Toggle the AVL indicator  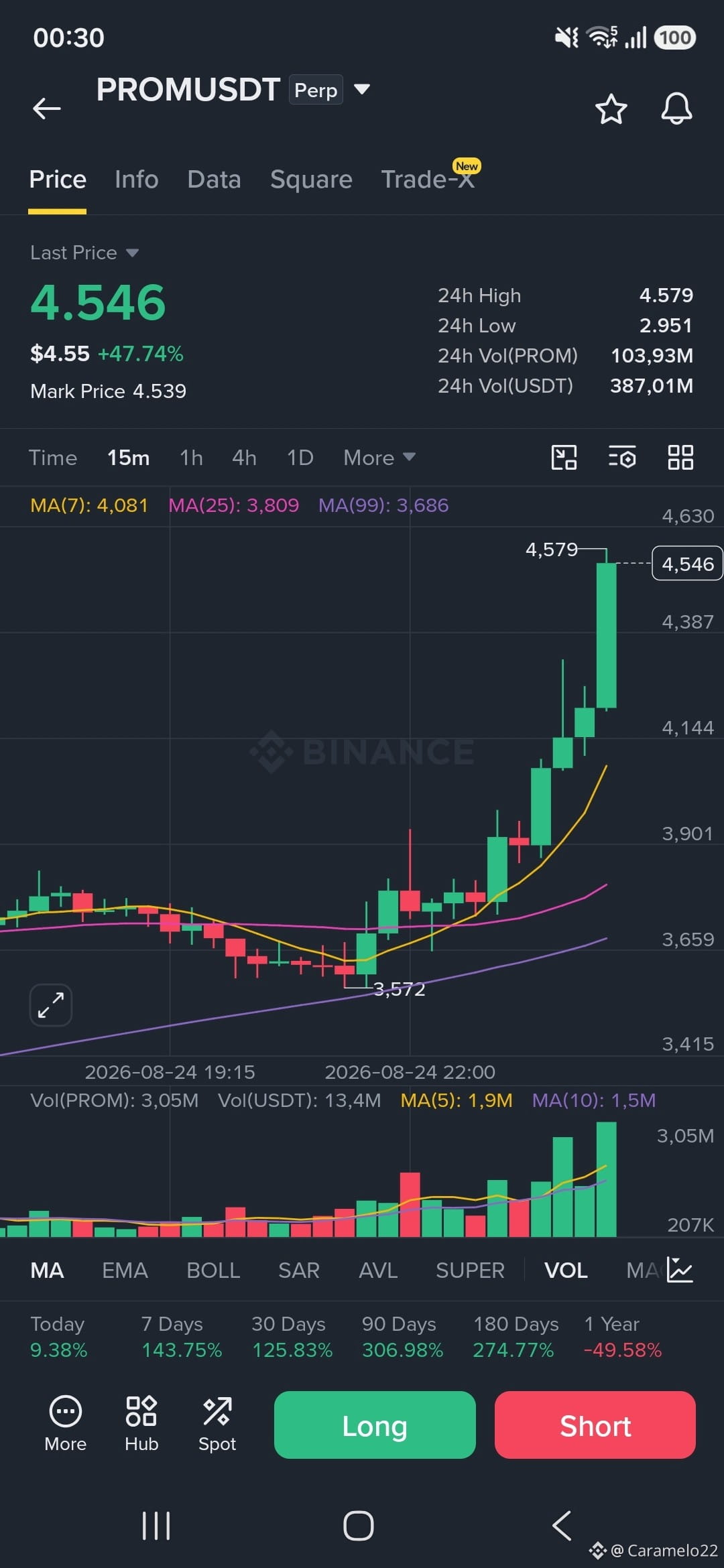point(378,1270)
